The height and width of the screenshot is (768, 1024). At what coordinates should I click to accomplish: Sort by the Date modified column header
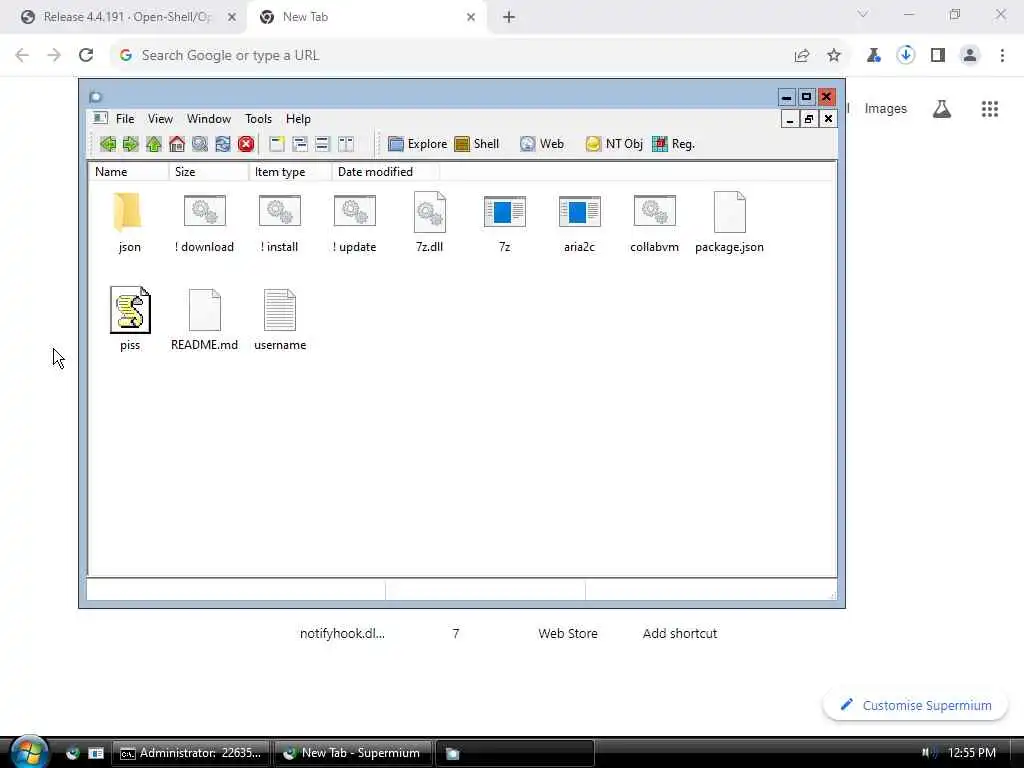coord(385,172)
